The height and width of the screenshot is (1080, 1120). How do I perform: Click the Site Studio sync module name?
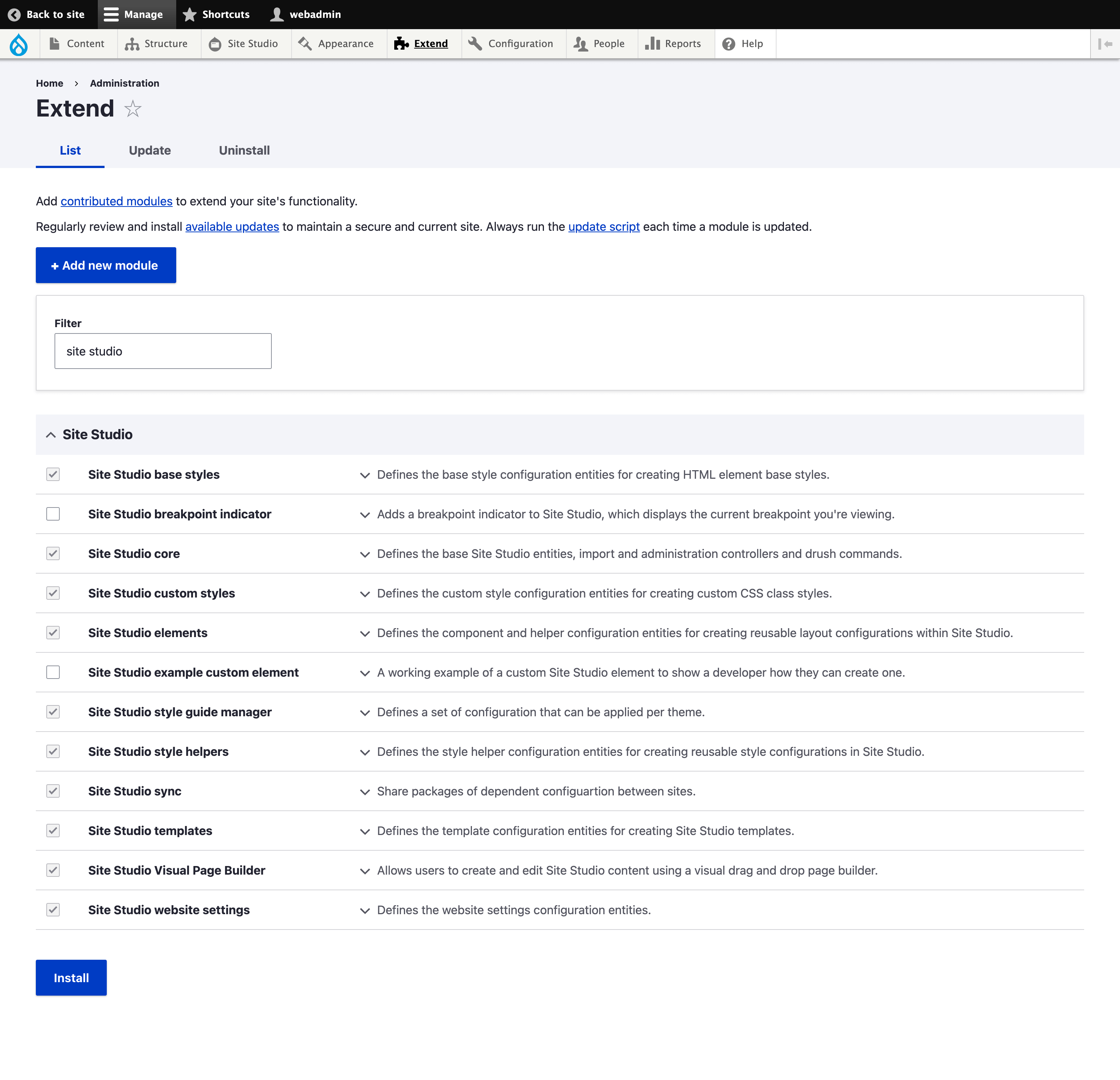tap(134, 791)
